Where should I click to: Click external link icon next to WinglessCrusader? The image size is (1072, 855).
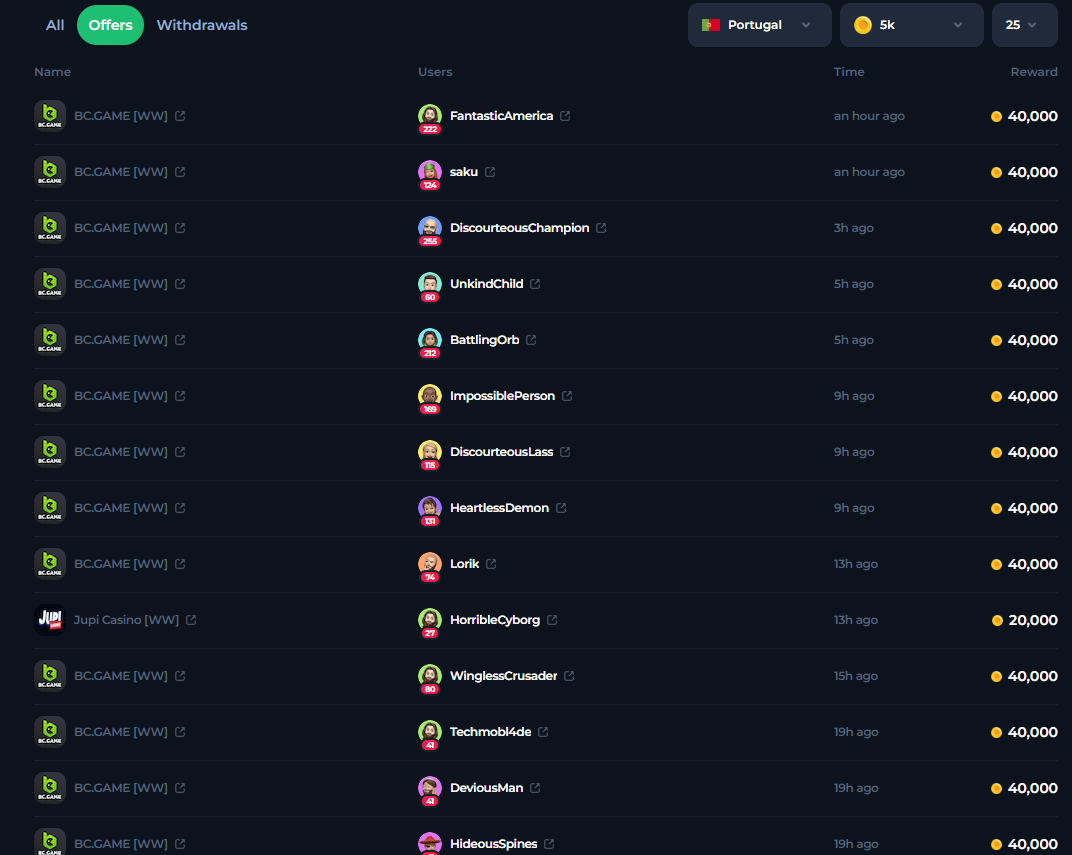[569, 676]
